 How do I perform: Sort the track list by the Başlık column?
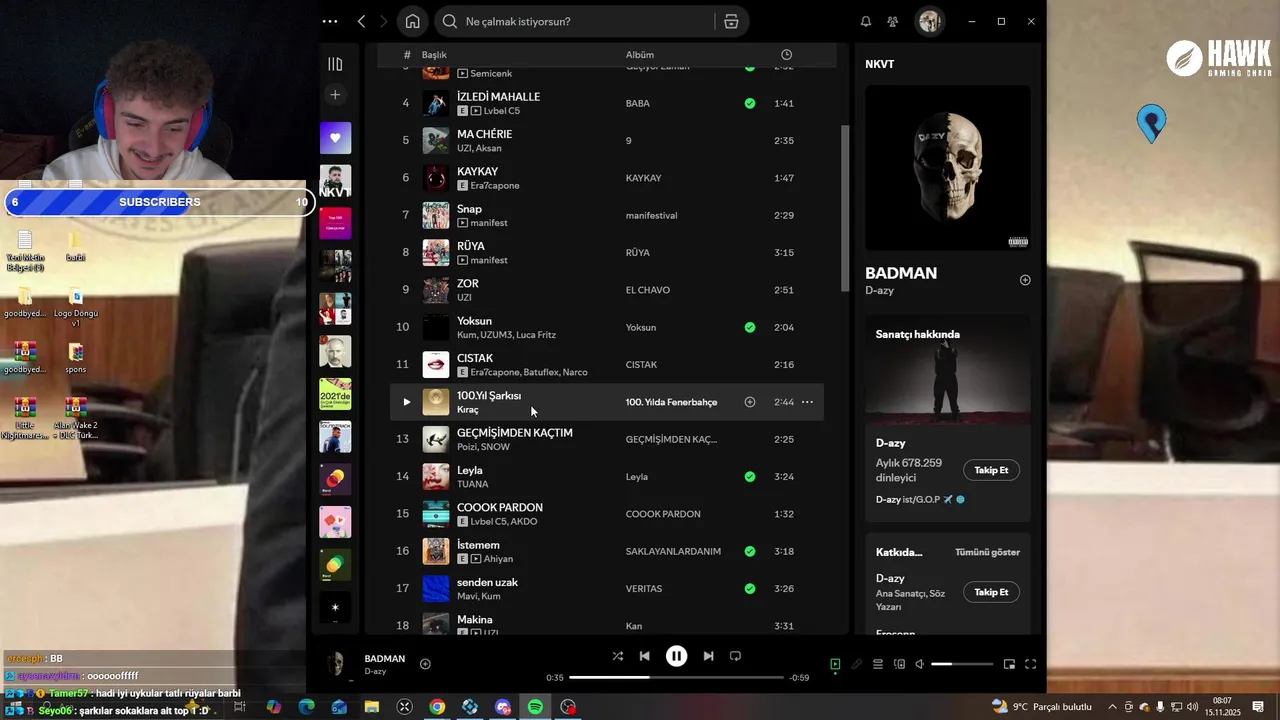[434, 55]
